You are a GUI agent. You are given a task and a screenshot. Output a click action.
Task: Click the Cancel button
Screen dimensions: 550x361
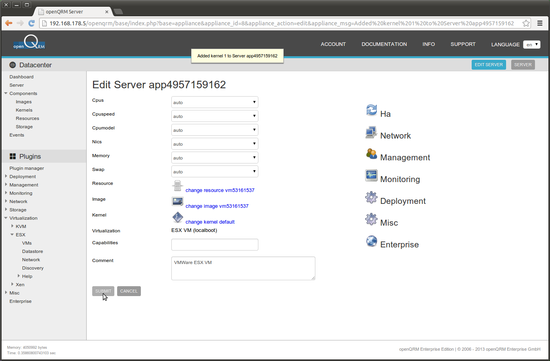129,291
